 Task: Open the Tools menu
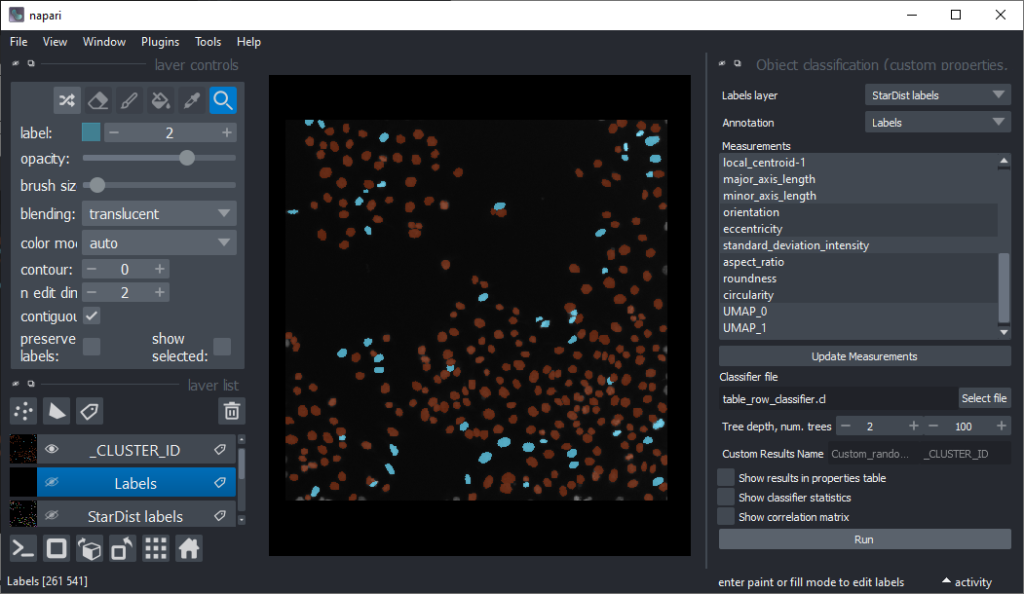pyautogui.click(x=208, y=42)
